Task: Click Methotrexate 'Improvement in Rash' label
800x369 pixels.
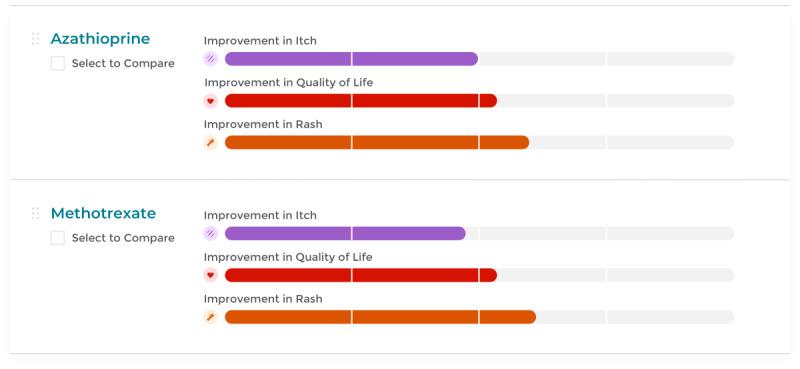Action: [x=263, y=299]
